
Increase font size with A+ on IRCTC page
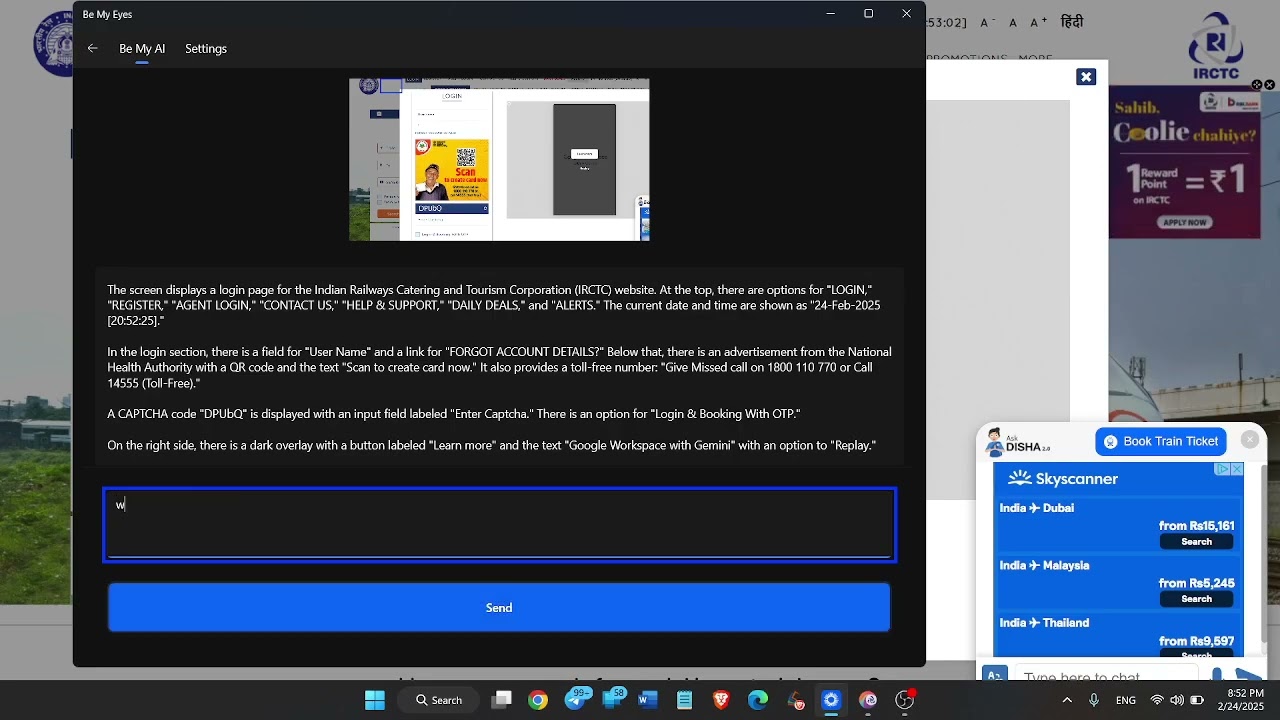pyautogui.click(x=1037, y=22)
